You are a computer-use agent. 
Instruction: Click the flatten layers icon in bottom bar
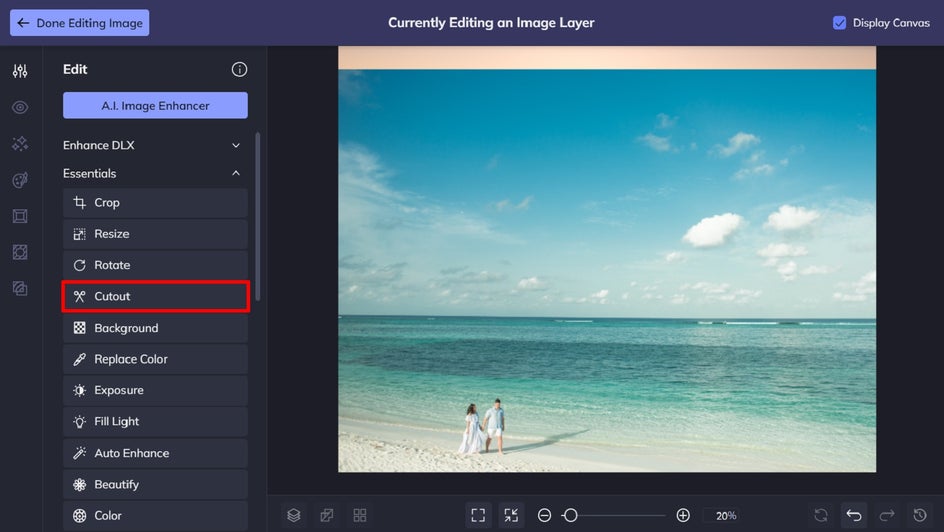(x=327, y=515)
